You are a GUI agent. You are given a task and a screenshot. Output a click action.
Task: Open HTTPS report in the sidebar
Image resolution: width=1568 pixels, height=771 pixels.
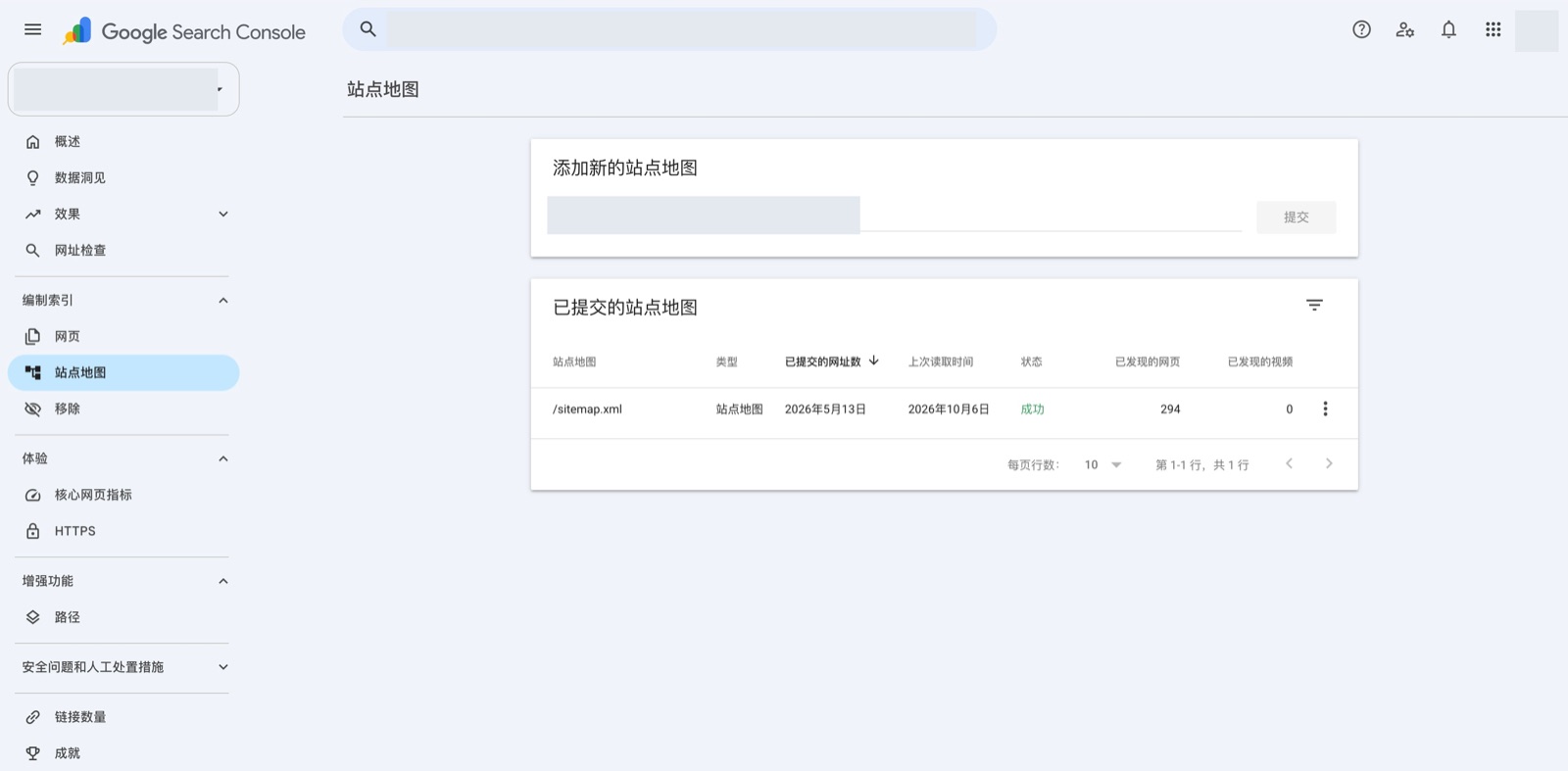click(x=123, y=531)
